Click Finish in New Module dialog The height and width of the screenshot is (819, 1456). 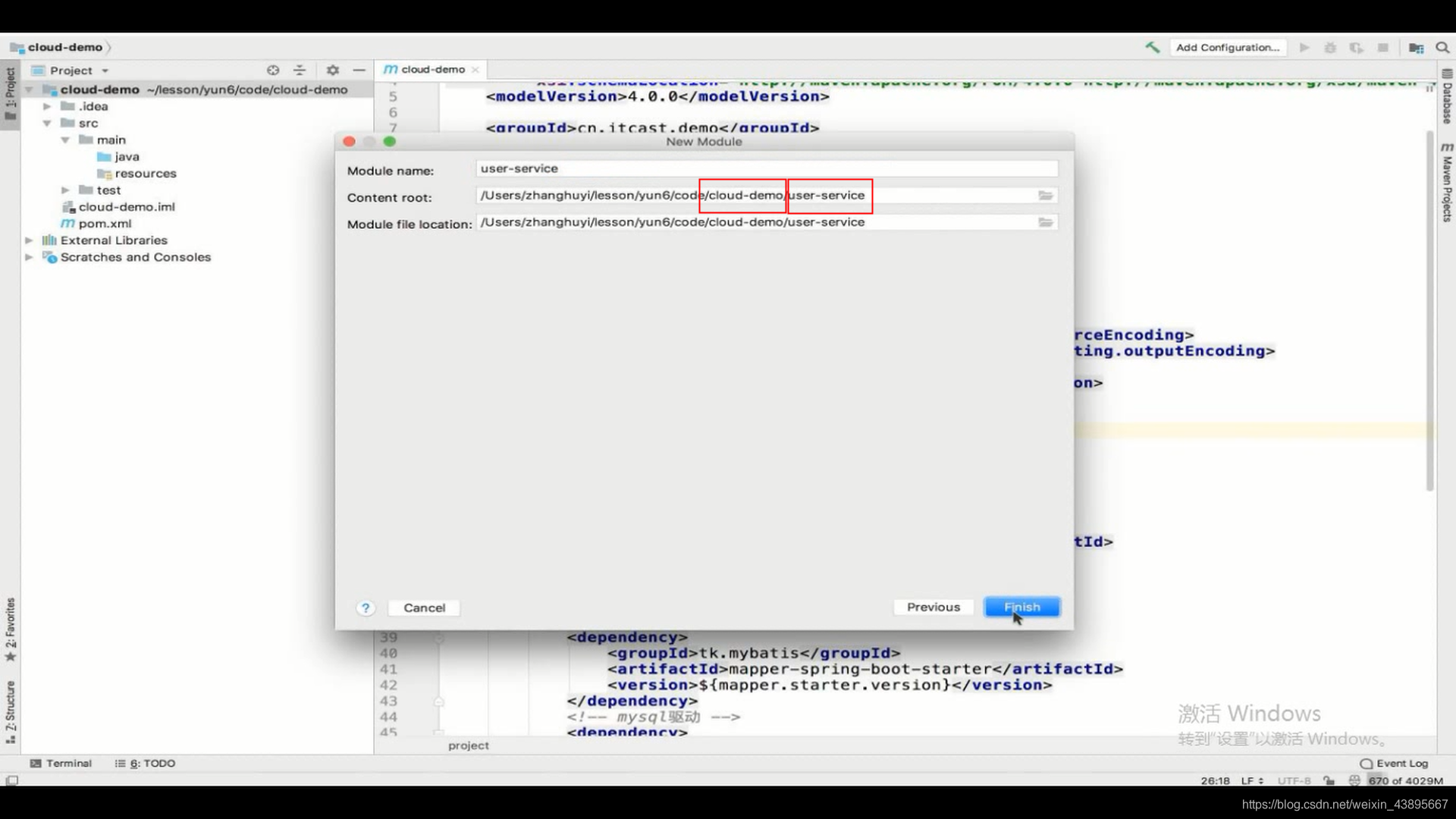pyautogui.click(x=1021, y=607)
